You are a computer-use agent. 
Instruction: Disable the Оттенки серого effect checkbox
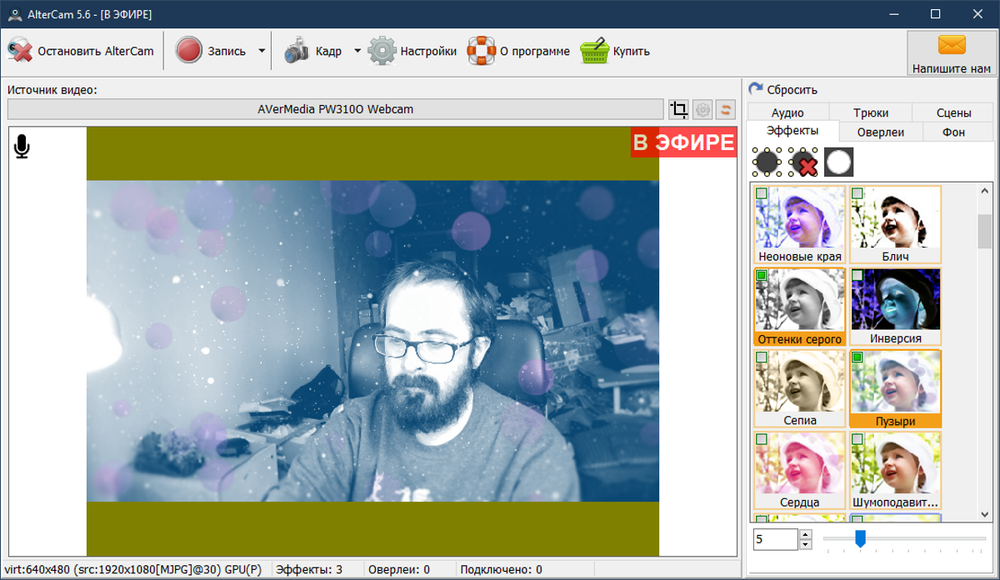pos(761,275)
